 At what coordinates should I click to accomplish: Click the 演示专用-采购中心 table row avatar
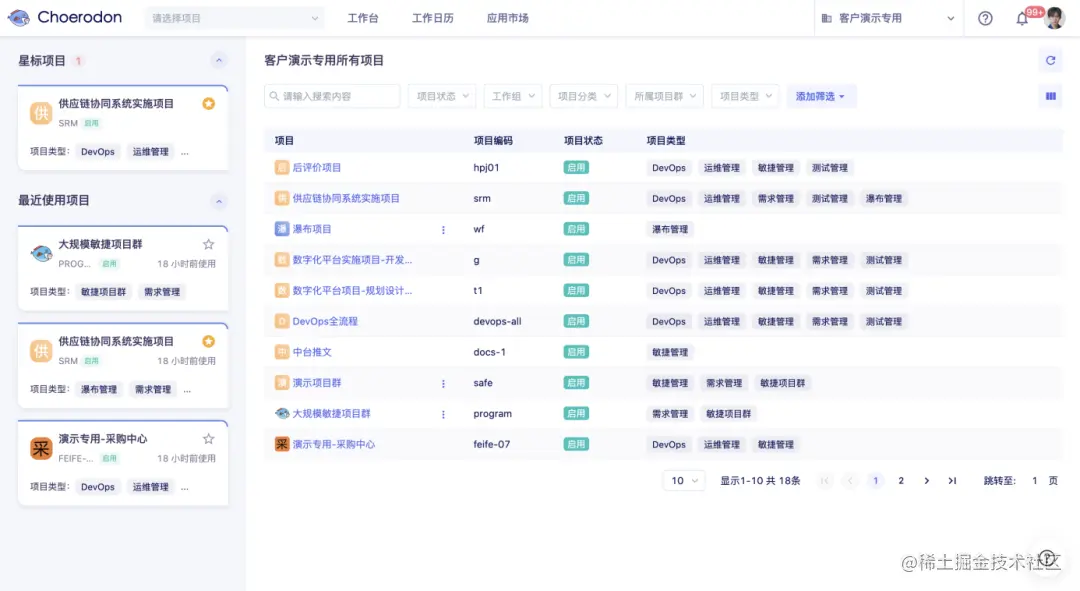click(x=282, y=444)
